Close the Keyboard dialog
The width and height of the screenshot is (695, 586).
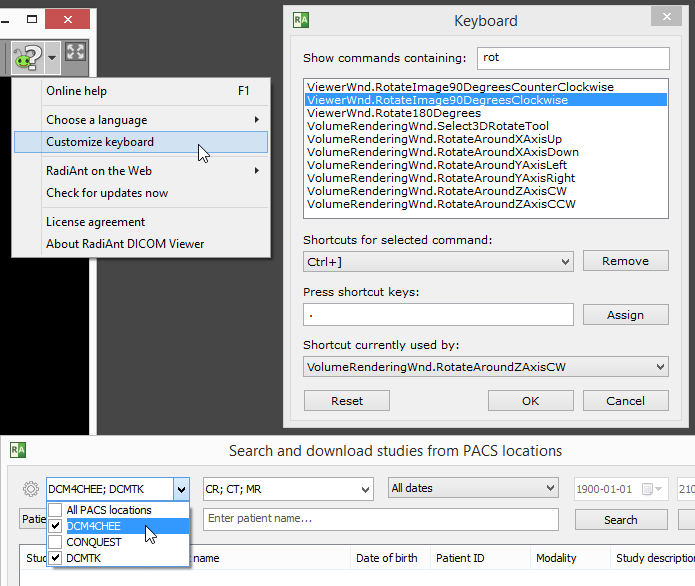(666, 17)
